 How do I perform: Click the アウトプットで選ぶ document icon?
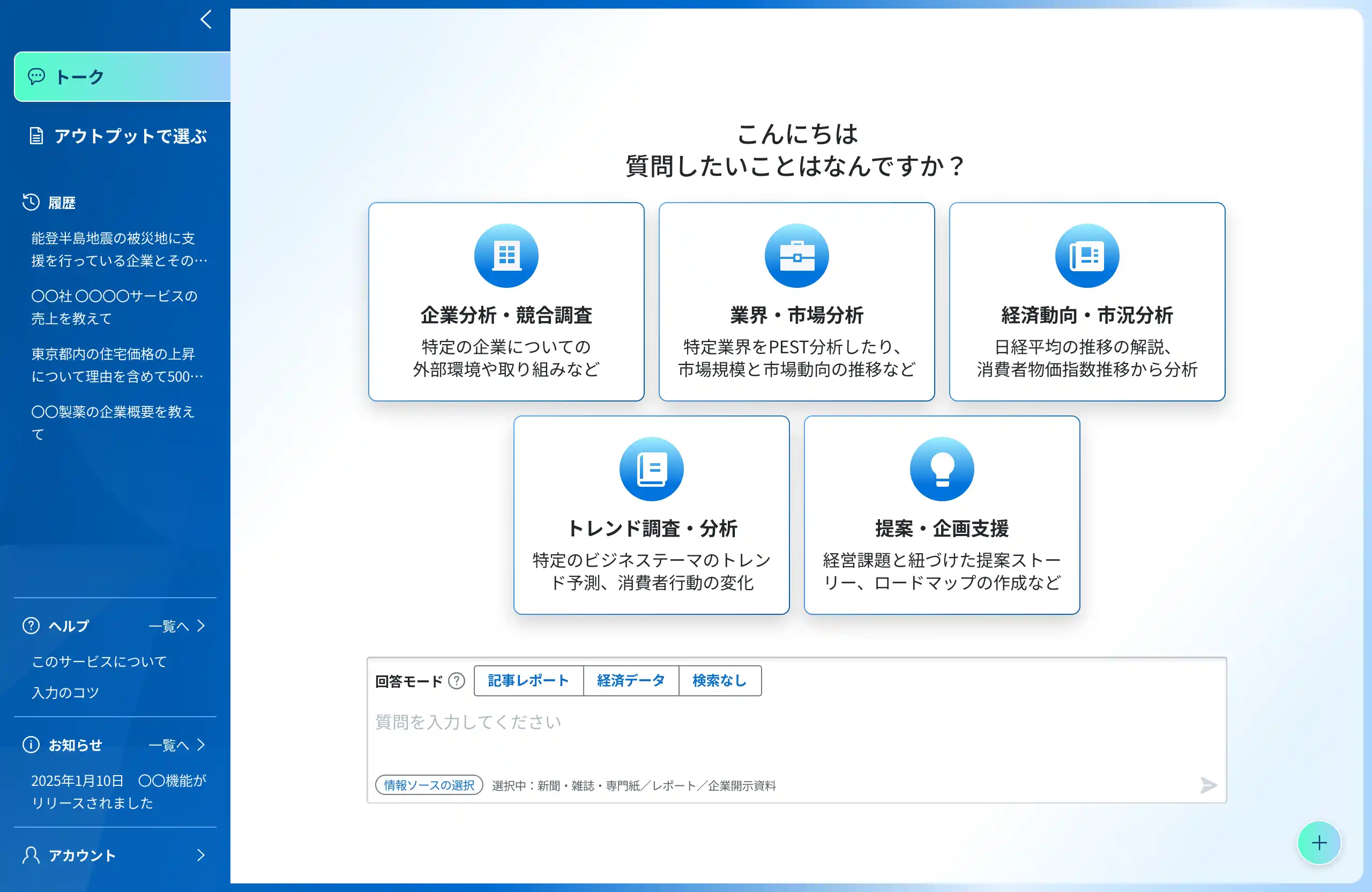pos(36,136)
